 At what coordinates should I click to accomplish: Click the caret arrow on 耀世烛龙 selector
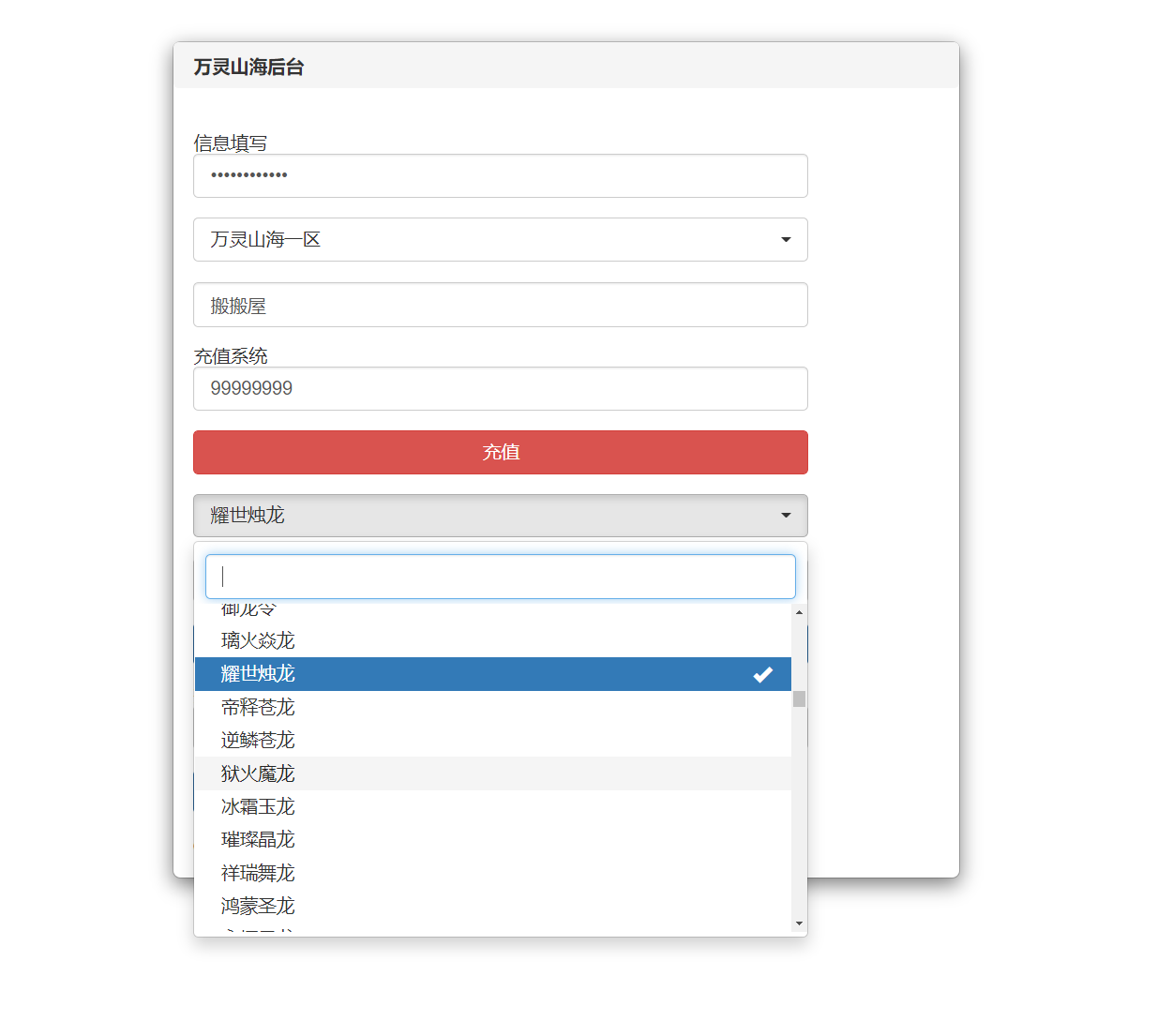point(786,516)
